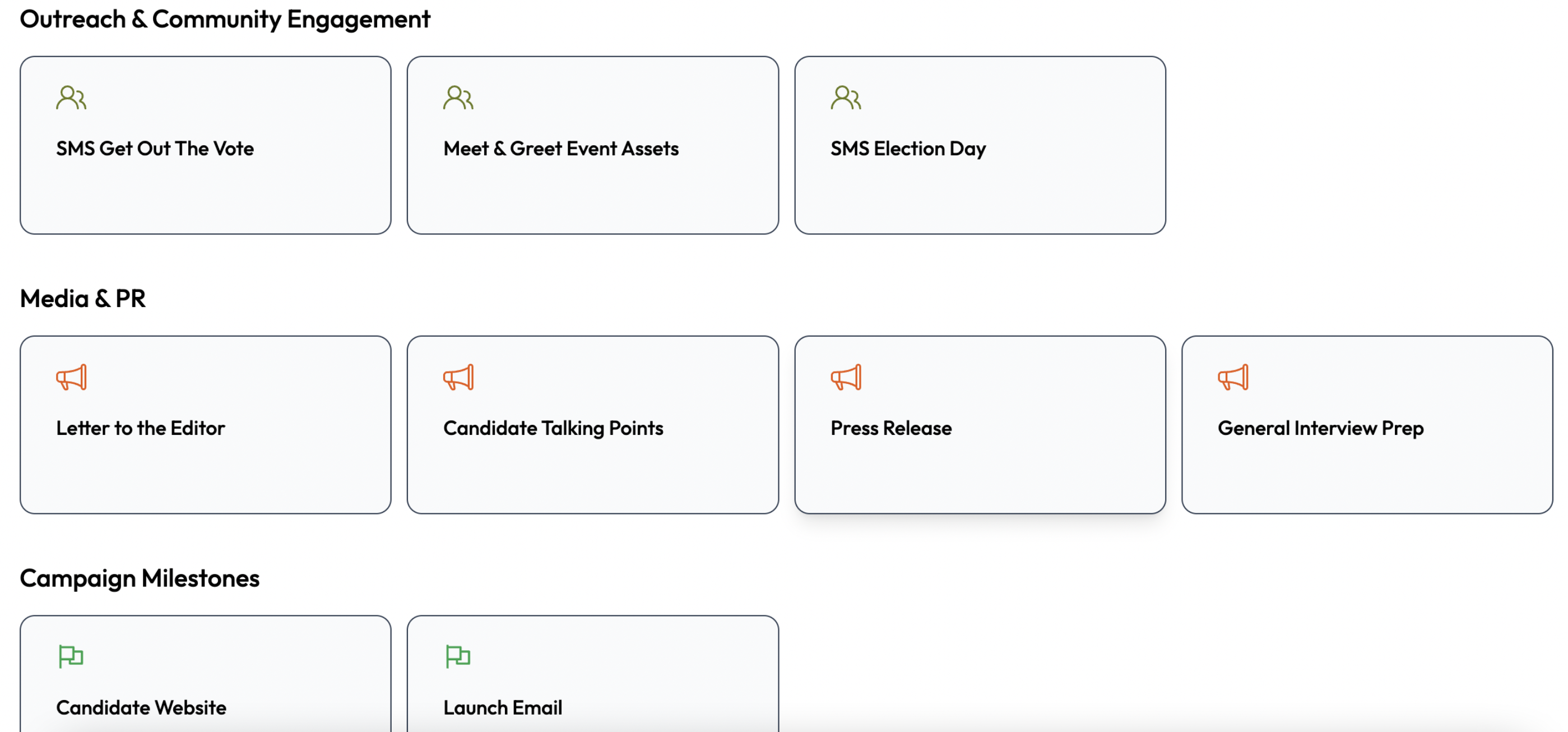Click the megaphone icon on Letter to the Editor card
Screen dimensions: 1568x732
click(x=72, y=378)
